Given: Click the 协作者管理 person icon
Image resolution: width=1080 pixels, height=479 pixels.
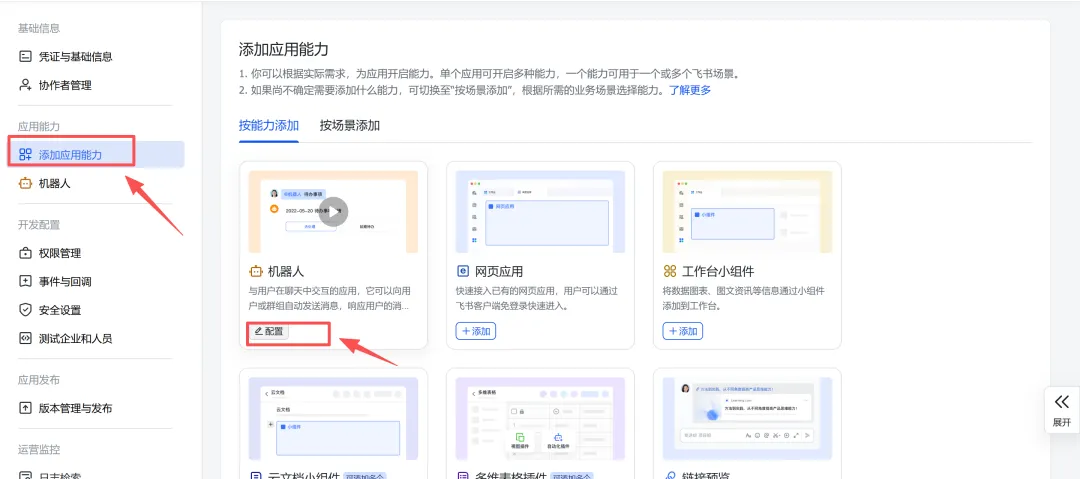Looking at the screenshot, I should (x=25, y=85).
